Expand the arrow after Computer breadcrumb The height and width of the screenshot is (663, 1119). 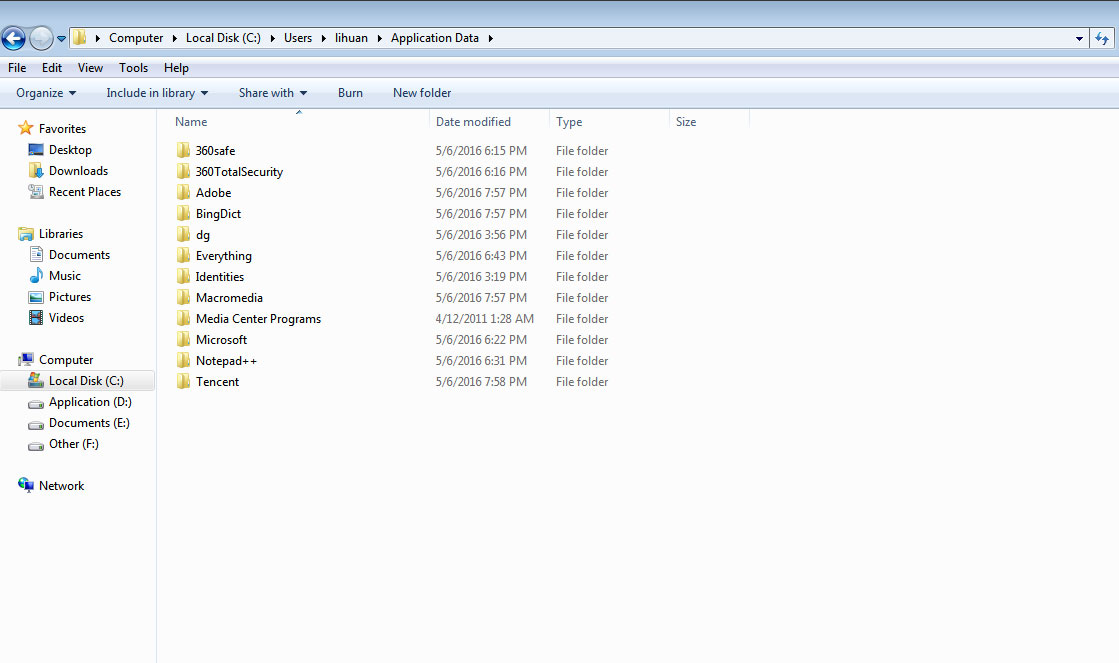point(174,39)
